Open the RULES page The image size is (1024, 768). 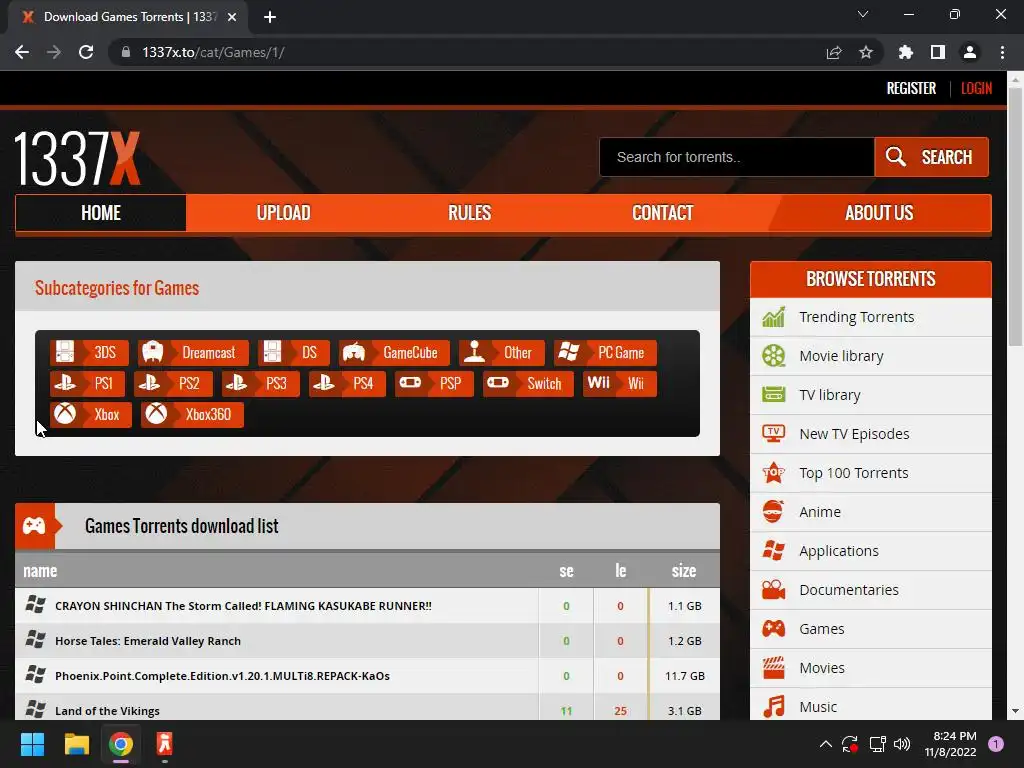pos(470,213)
